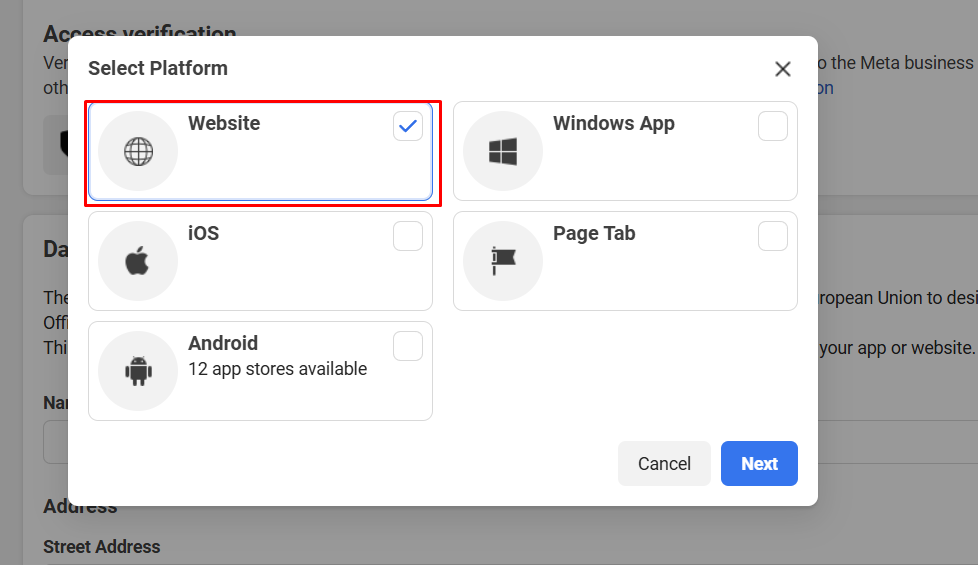Click the Select Platform dialog title
Viewport: 978px width, 565px height.
pos(158,68)
